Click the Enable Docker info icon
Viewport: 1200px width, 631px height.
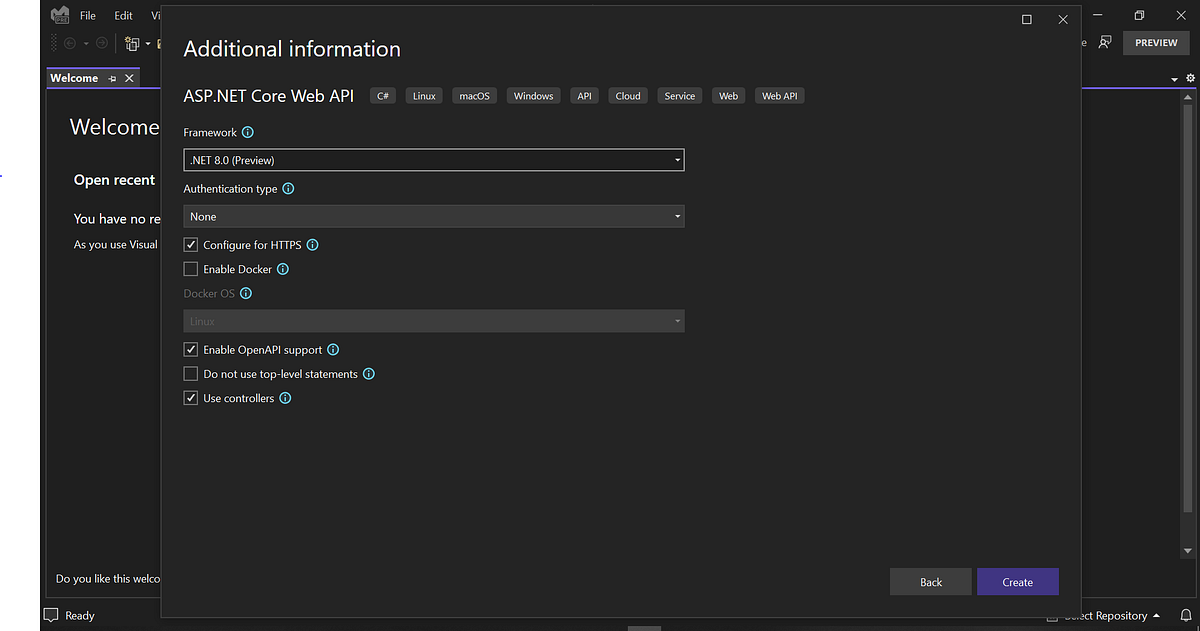pyautogui.click(x=281, y=268)
